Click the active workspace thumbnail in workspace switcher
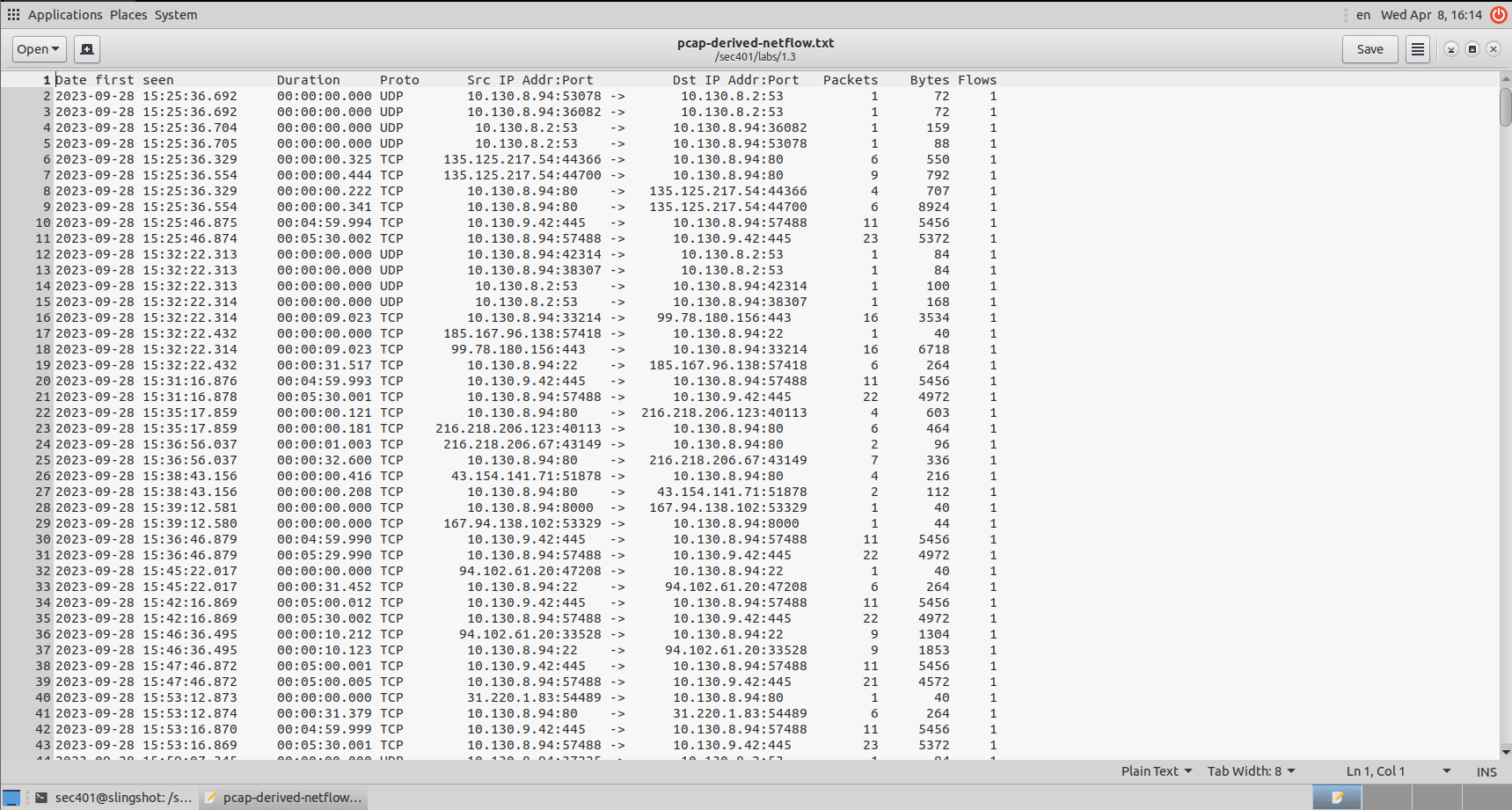1512x810 pixels. coord(1337,797)
